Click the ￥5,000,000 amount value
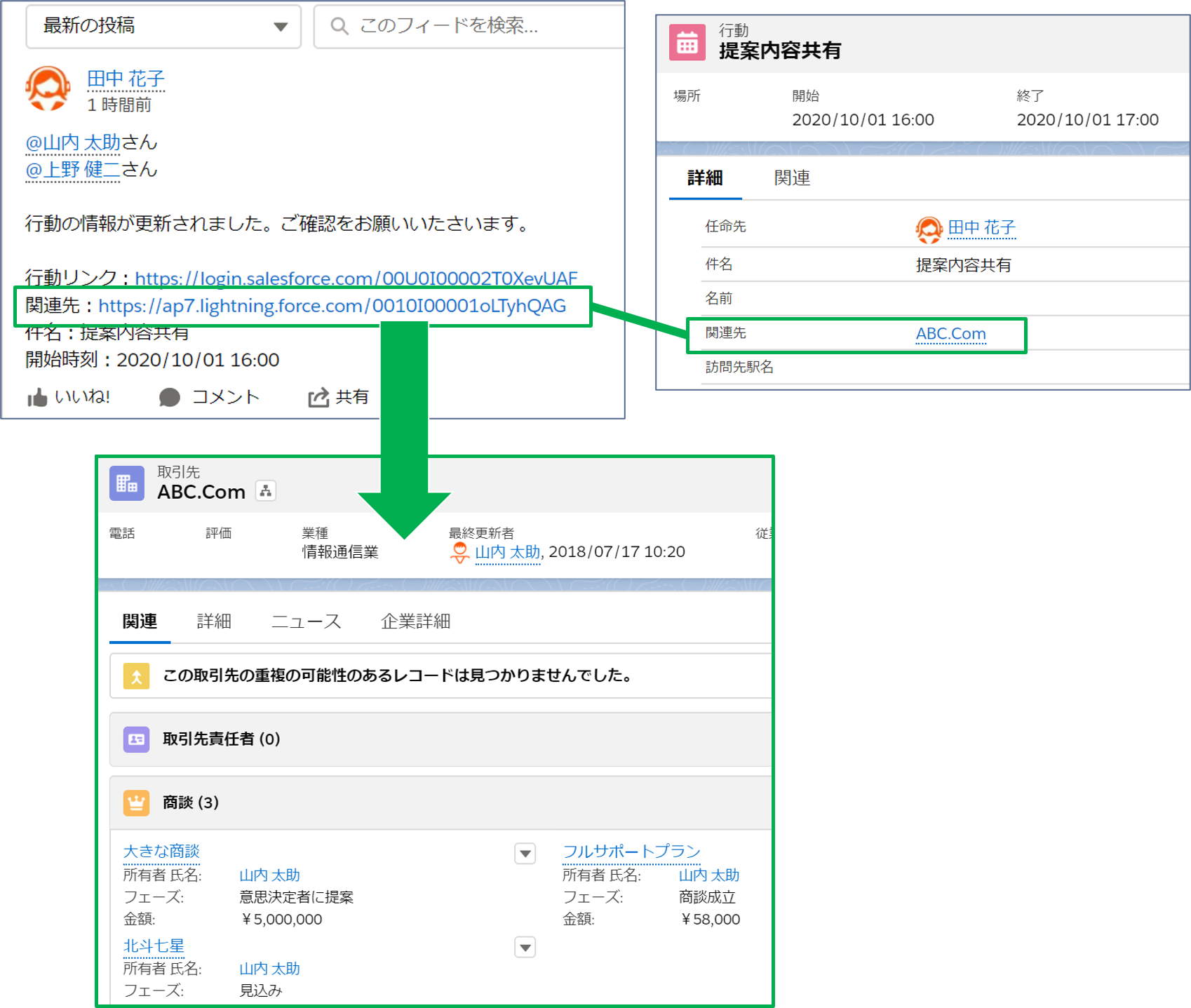This screenshot has height=1008, width=1191. [x=281, y=920]
